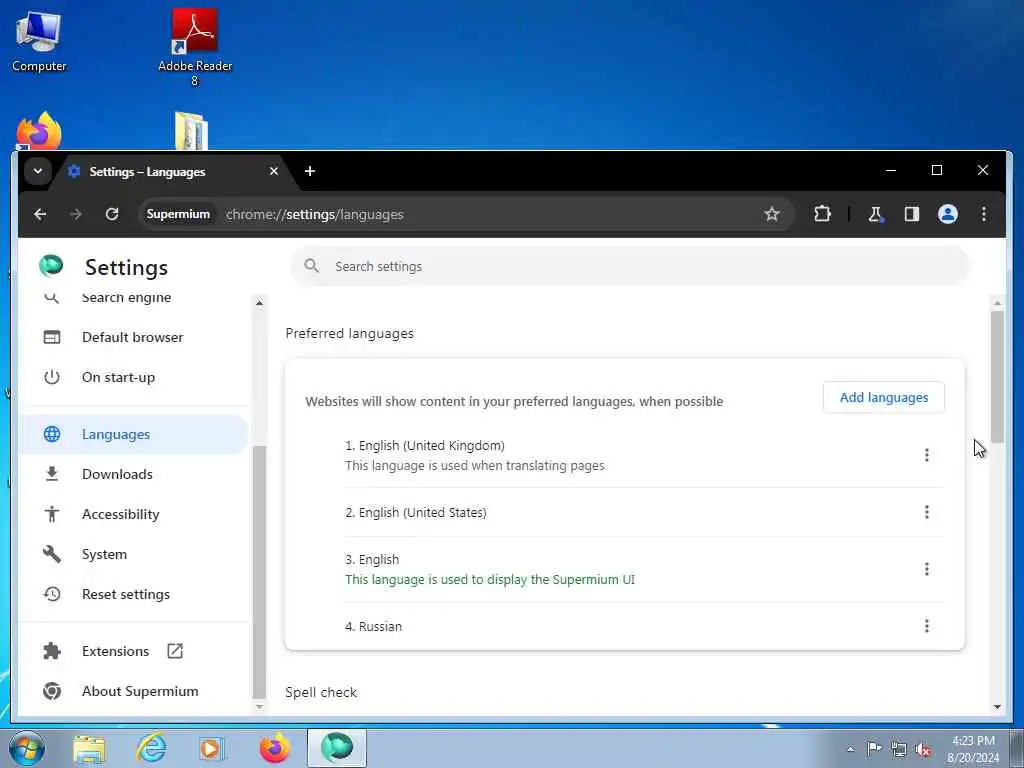Open Reset settings section
This screenshot has height=768, width=1024.
tap(133, 594)
